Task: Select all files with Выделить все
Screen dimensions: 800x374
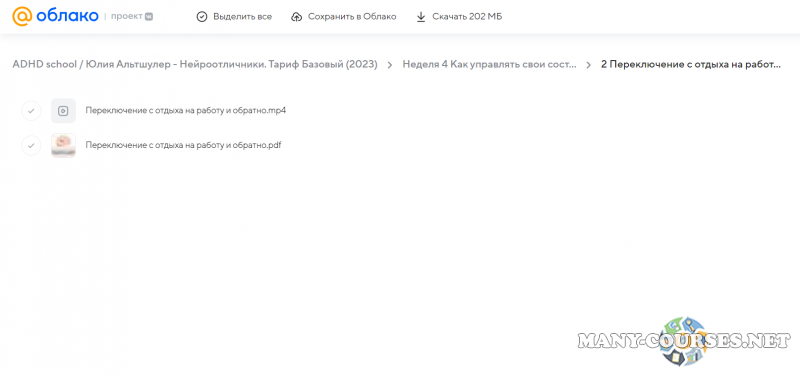Action: [x=234, y=17]
